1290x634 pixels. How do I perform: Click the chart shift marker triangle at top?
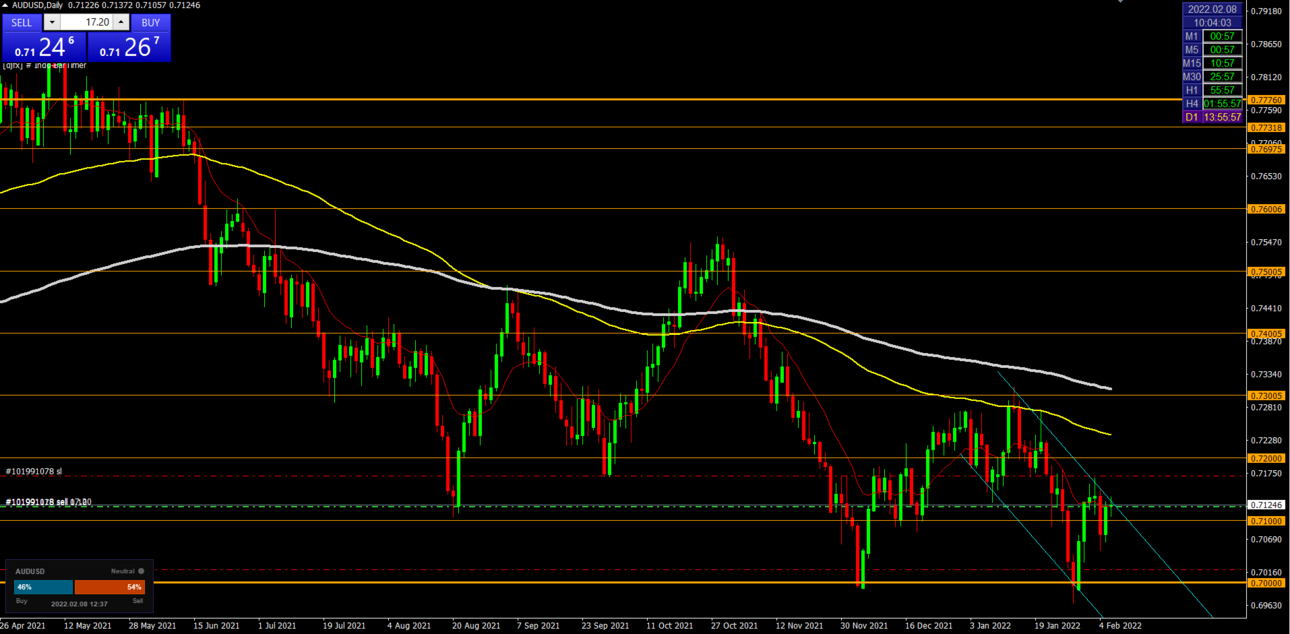[1119, 2]
